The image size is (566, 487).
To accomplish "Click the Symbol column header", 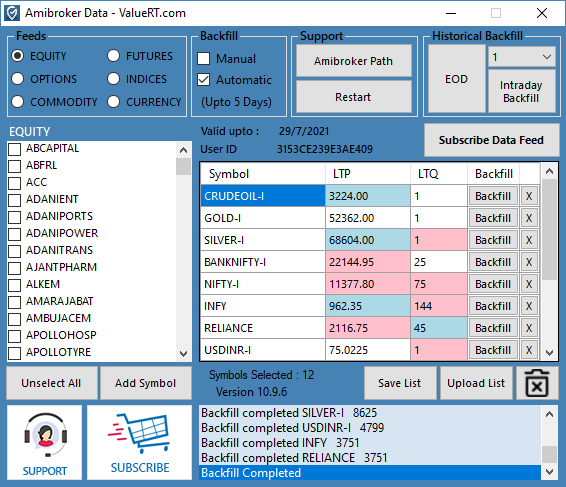I will pos(263,174).
